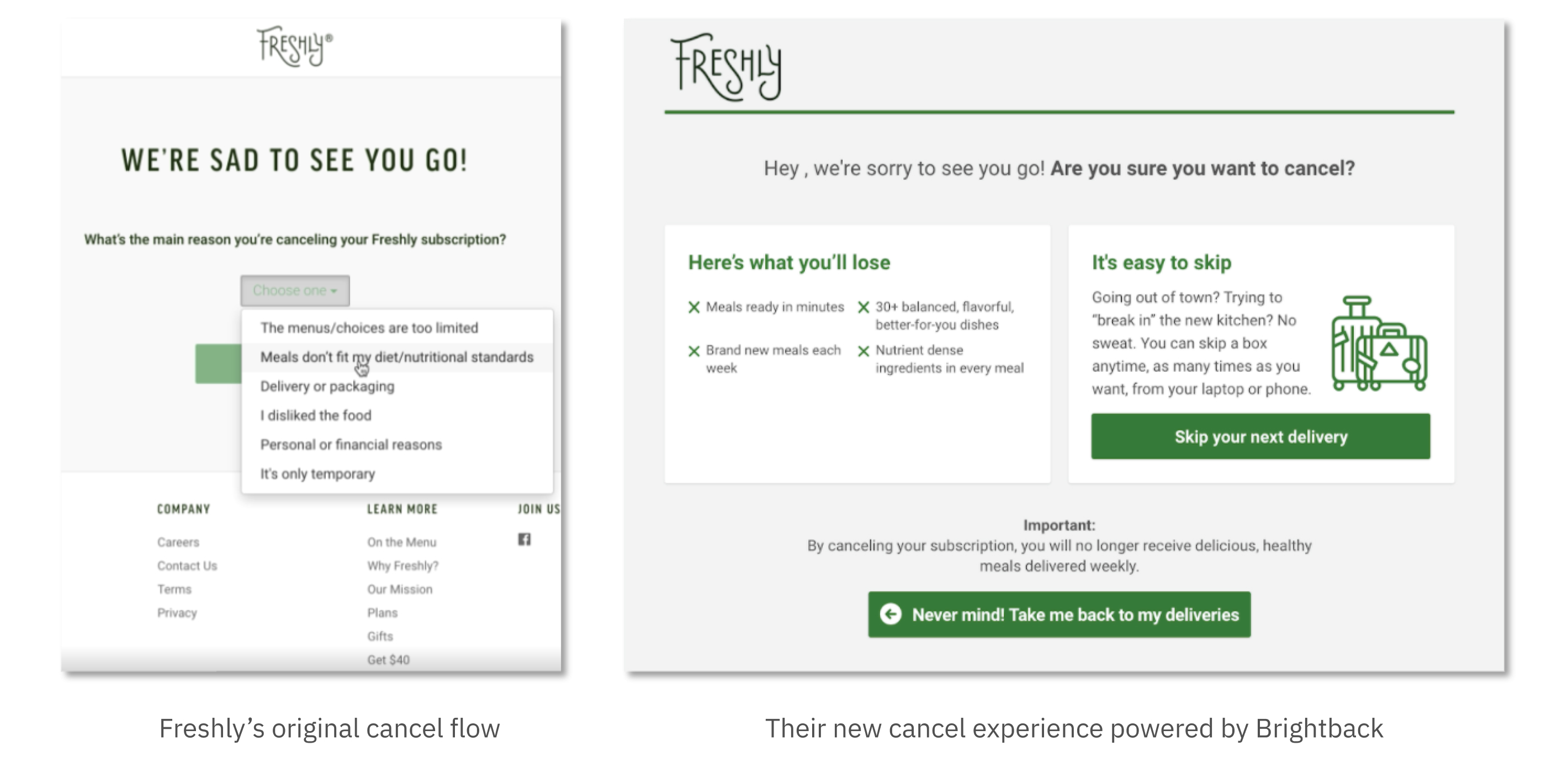Click the X icon beside 30+ balanced, flavorful dishes
The width and height of the screenshot is (1568, 778).
863,307
